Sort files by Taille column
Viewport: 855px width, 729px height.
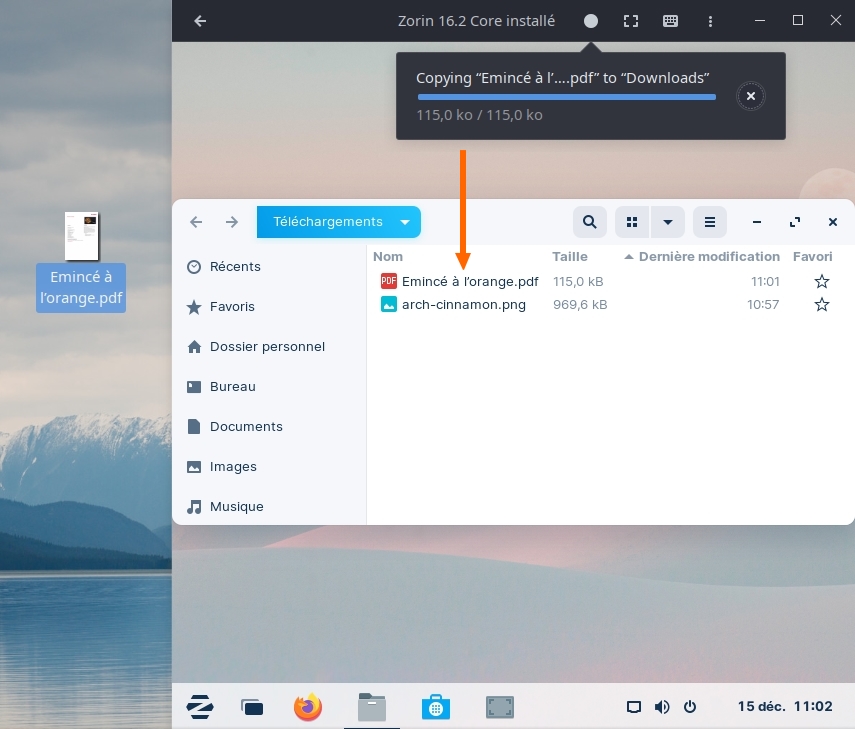point(570,257)
